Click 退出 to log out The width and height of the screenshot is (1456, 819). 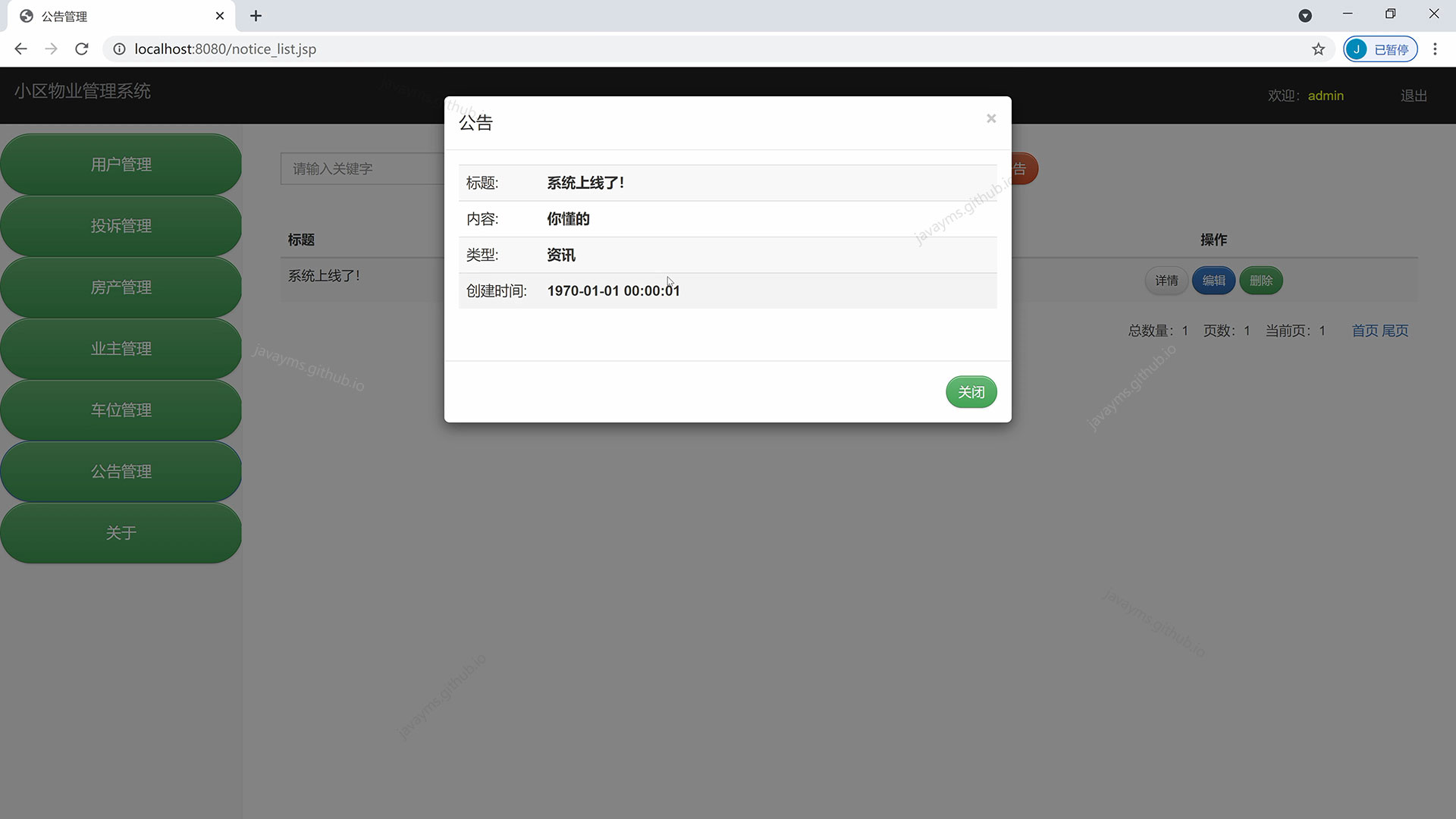coord(1414,95)
